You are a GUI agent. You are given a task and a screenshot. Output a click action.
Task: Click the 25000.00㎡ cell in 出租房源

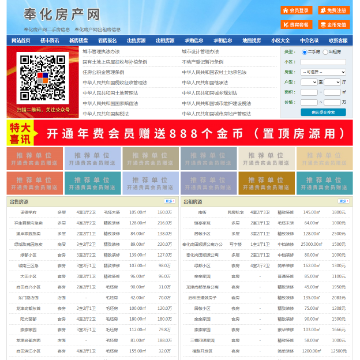click(311, 244)
